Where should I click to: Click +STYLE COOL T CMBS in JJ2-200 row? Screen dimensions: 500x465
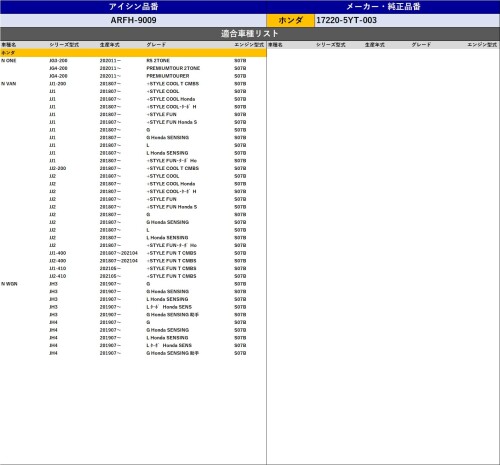coord(173,168)
